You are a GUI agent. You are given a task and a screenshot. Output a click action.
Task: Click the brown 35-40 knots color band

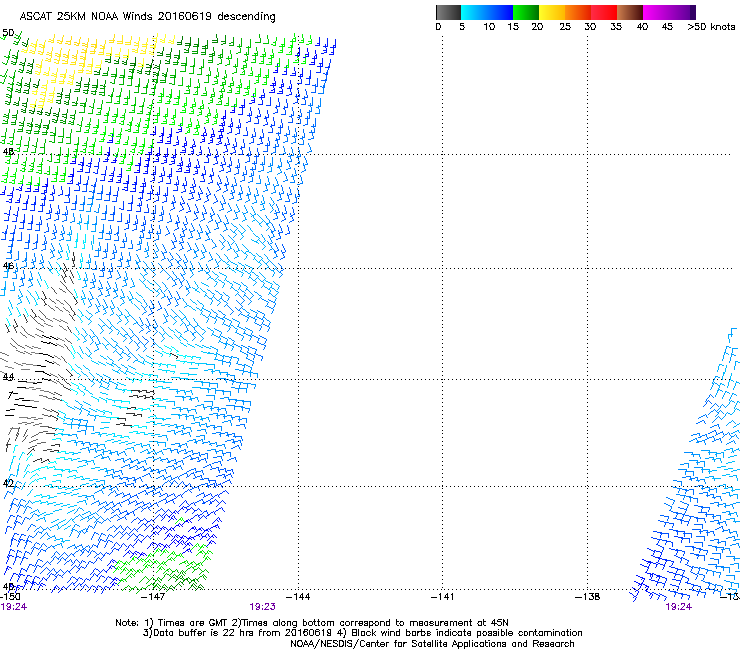point(630,12)
